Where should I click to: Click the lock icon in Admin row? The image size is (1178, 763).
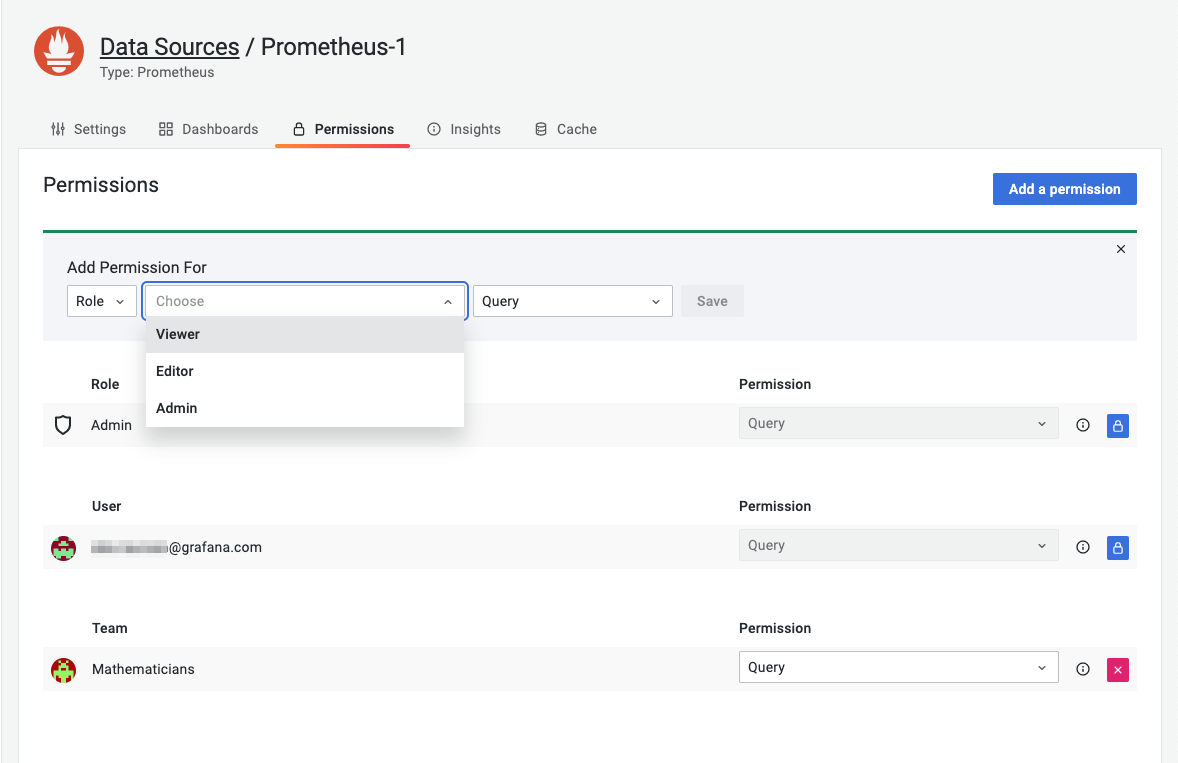pyautogui.click(x=1118, y=425)
